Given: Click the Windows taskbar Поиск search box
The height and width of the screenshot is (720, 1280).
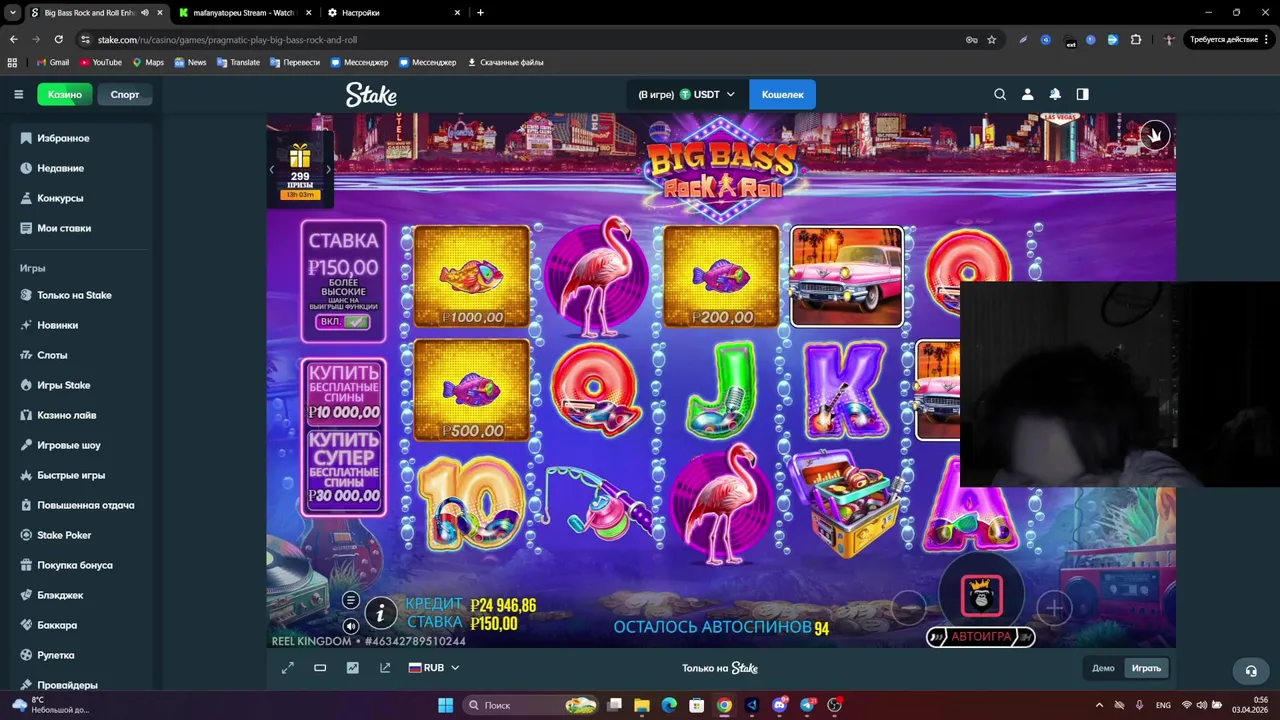Looking at the screenshot, I should pyautogui.click(x=535, y=705).
